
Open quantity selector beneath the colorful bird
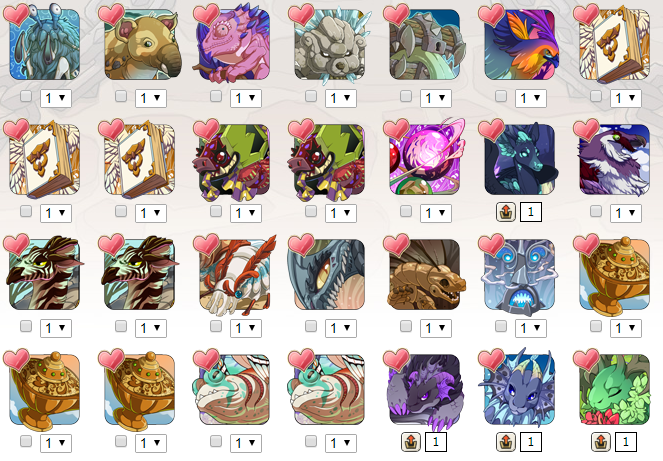(x=531, y=98)
